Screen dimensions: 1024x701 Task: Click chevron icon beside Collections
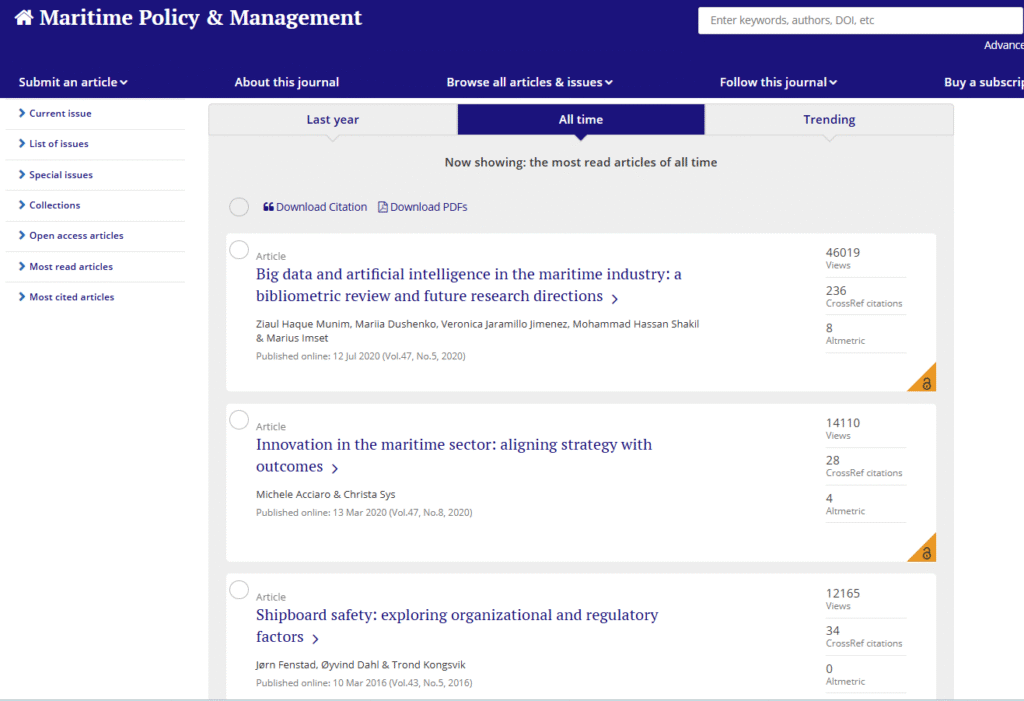22,205
